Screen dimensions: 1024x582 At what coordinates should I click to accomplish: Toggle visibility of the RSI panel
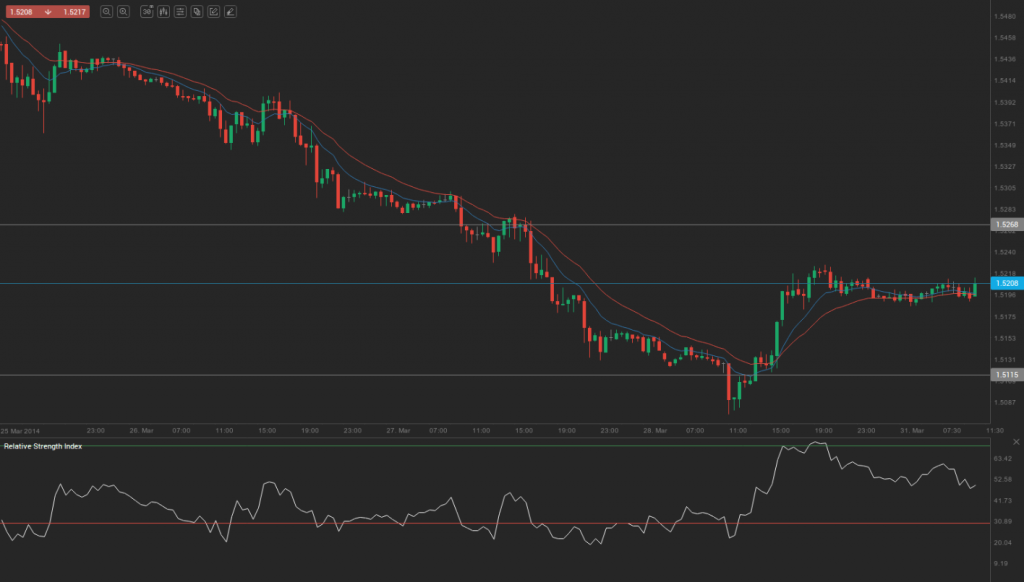1014,440
